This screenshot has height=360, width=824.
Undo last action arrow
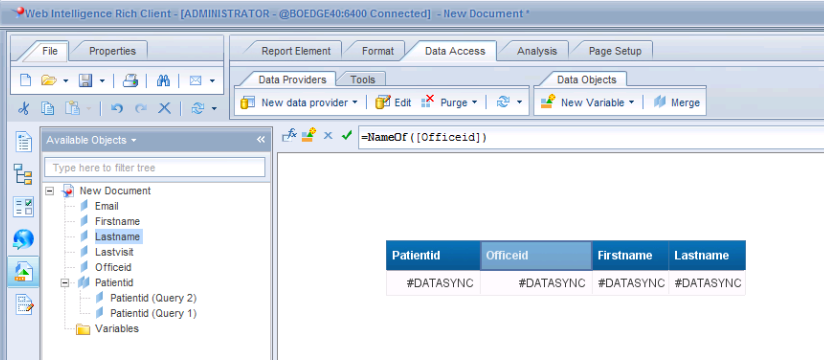pyautogui.click(x=117, y=108)
